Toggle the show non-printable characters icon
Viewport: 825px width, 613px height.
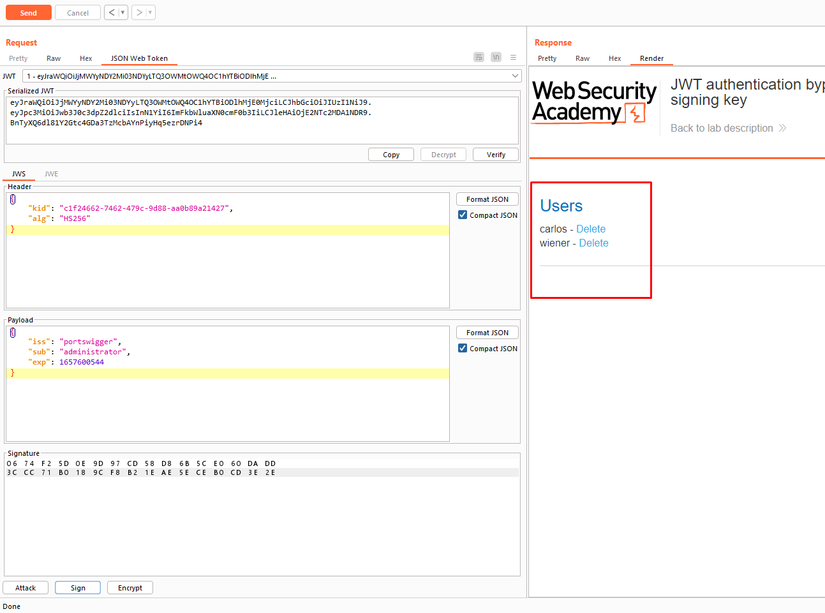tap(496, 57)
